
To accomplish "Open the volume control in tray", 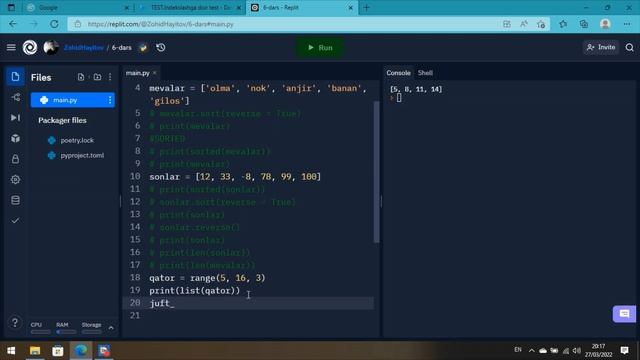I will coord(577,351).
